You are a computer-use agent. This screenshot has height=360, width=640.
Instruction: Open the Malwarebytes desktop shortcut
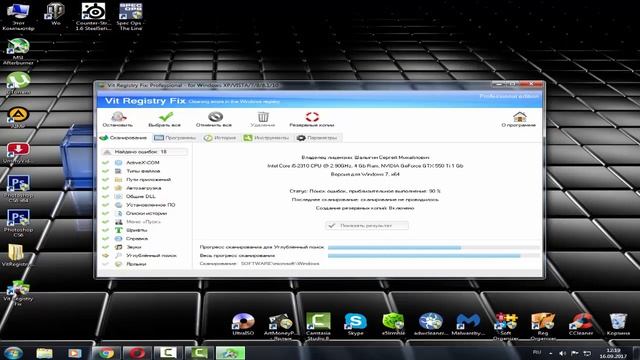[468, 324]
